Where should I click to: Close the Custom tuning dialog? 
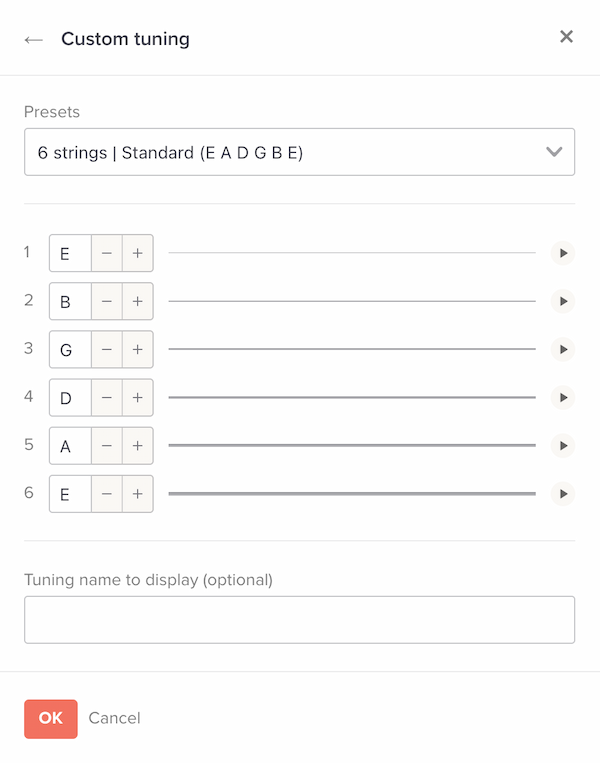[x=566, y=37]
